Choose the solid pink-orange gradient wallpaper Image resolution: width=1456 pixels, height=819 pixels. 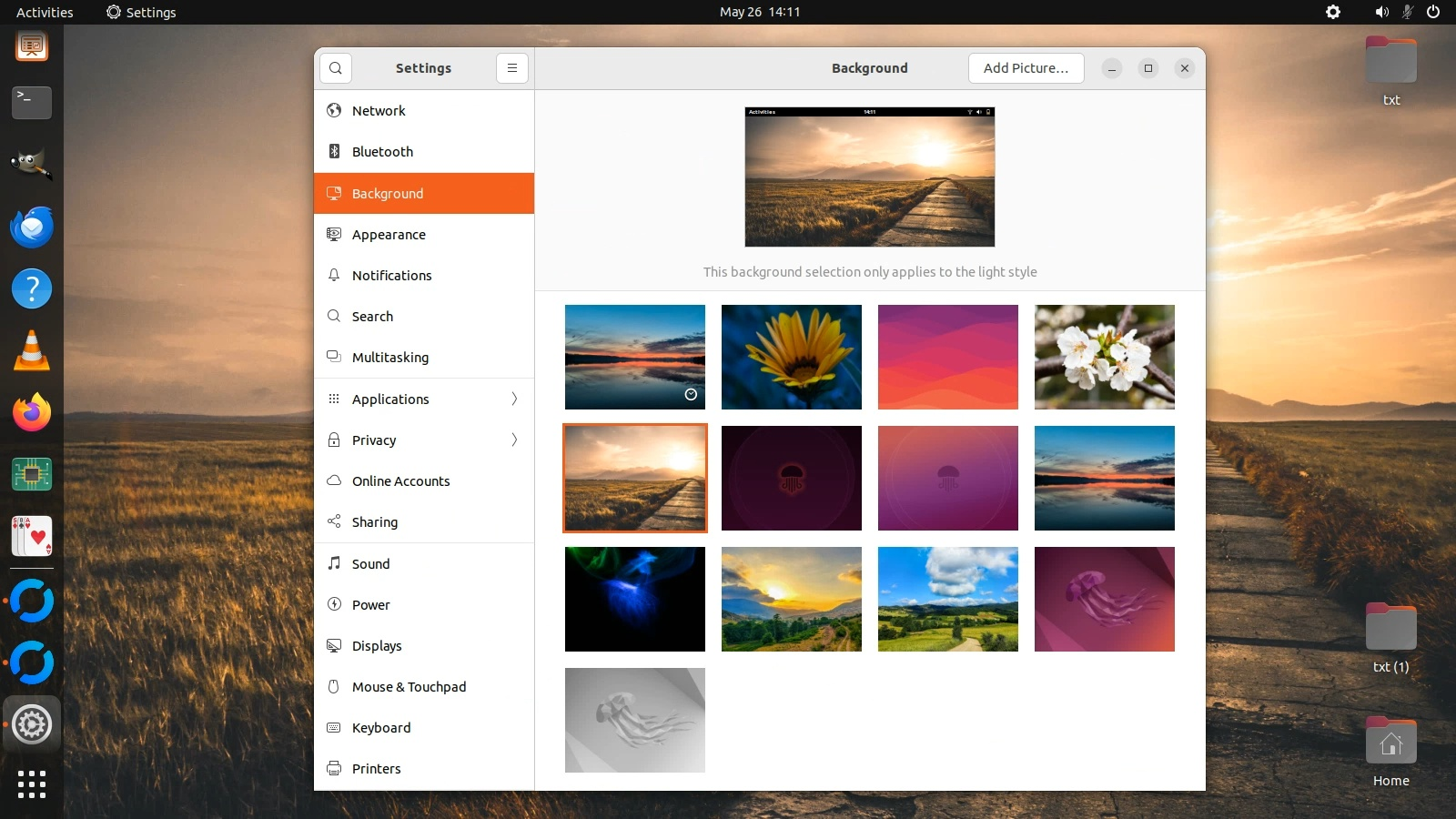pos(947,357)
